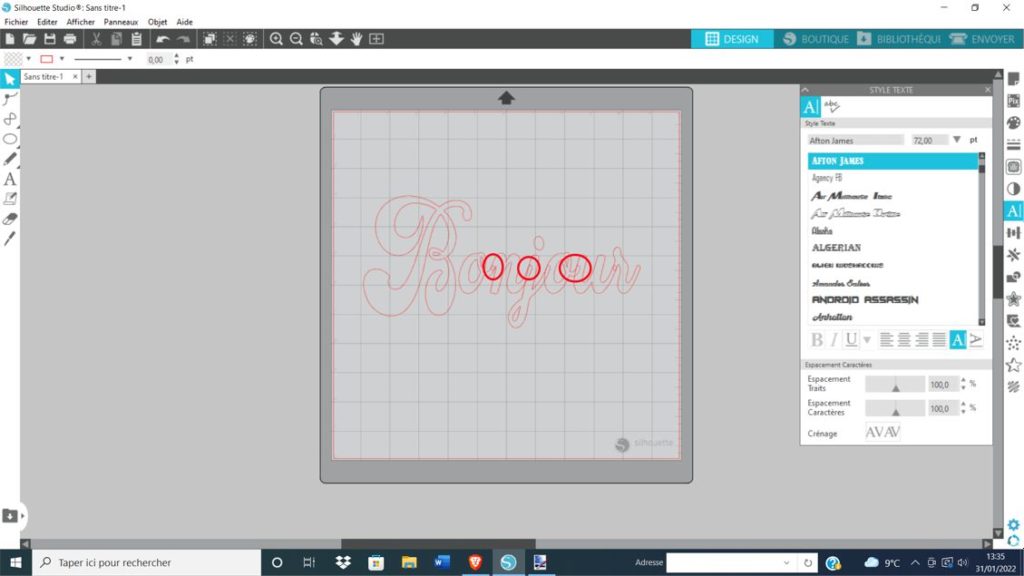Go to the DESIGN tab
Image resolution: width=1024 pixels, height=576 pixels.
pyautogui.click(x=732, y=39)
